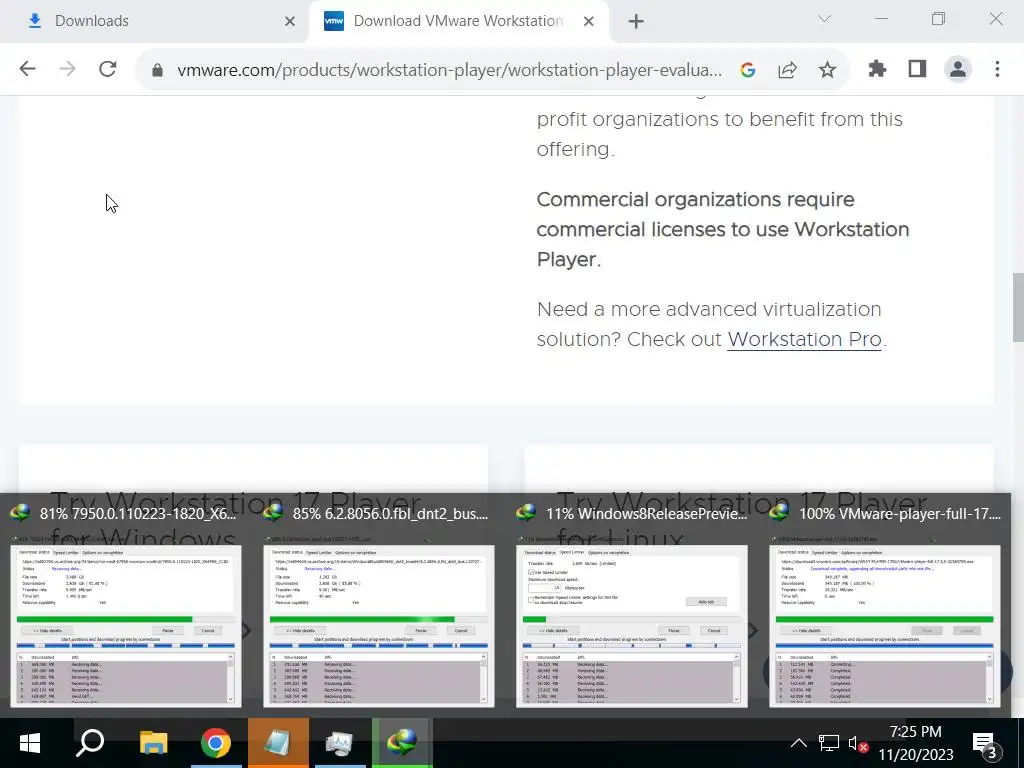Open the clock showing 7:25 PM
Viewport: 1024px width, 768px height.
point(916,743)
